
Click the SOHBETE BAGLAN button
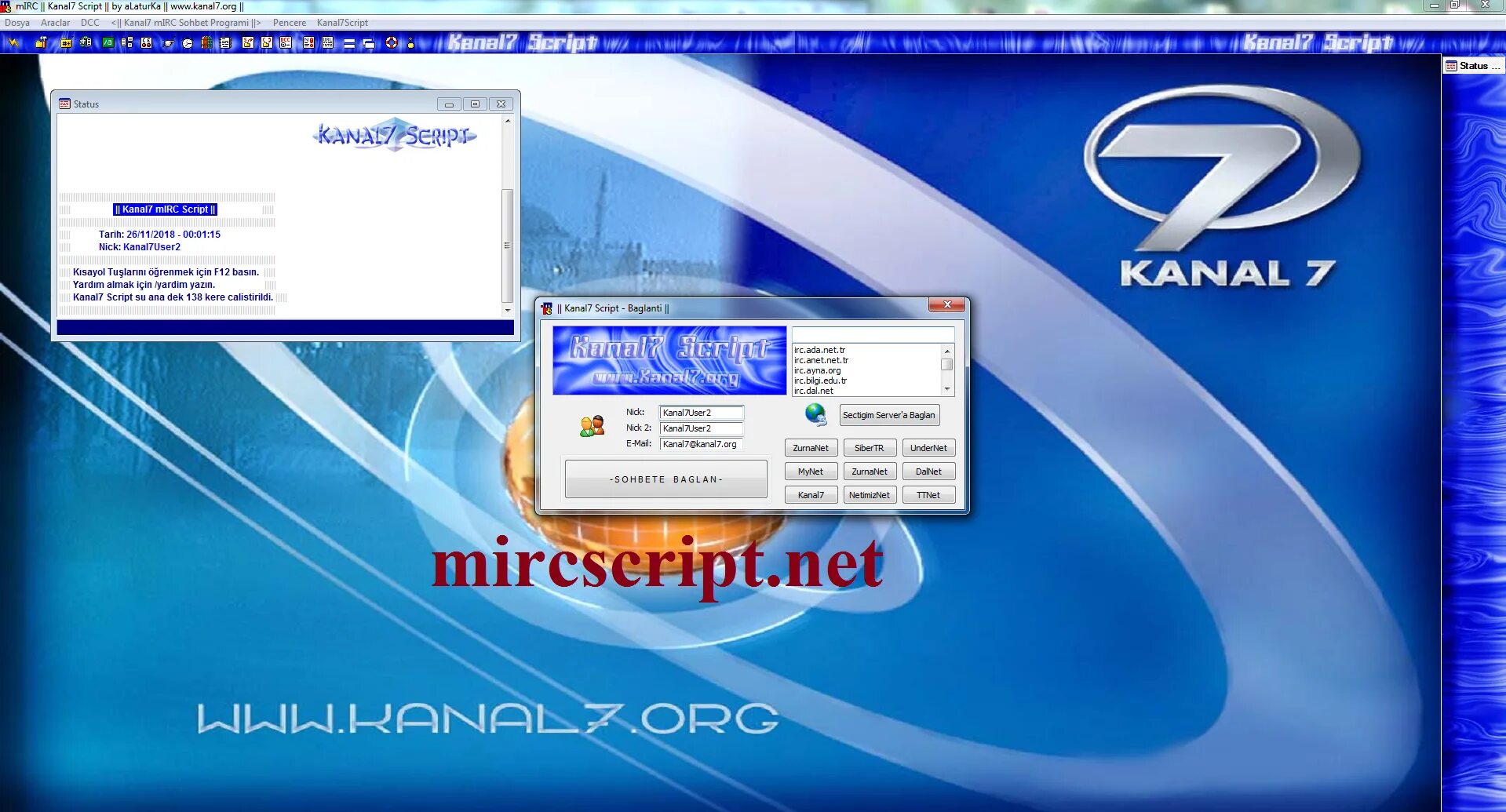pyautogui.click(x=666, y=479)
